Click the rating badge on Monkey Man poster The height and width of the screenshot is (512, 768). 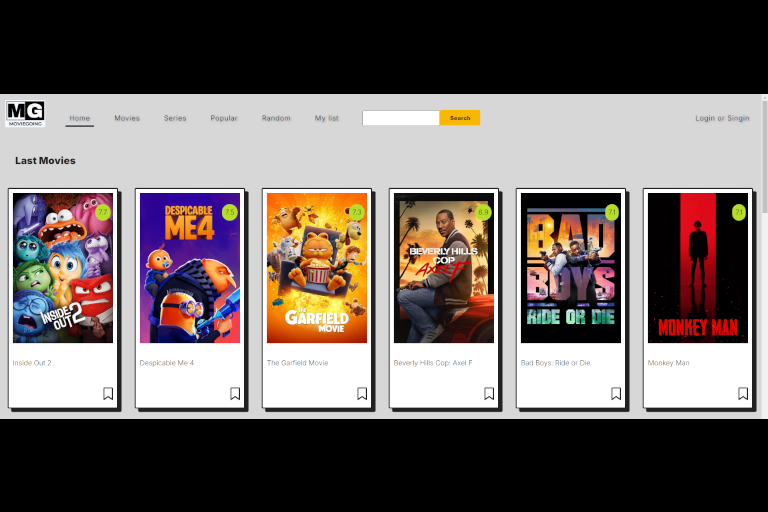(739, 212)
